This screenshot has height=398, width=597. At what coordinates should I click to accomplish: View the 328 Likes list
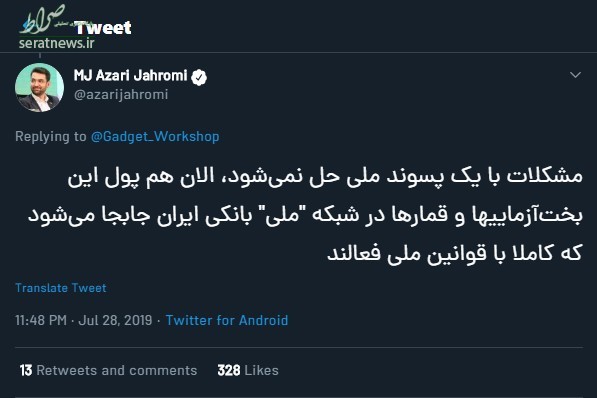tap(248, 371)
